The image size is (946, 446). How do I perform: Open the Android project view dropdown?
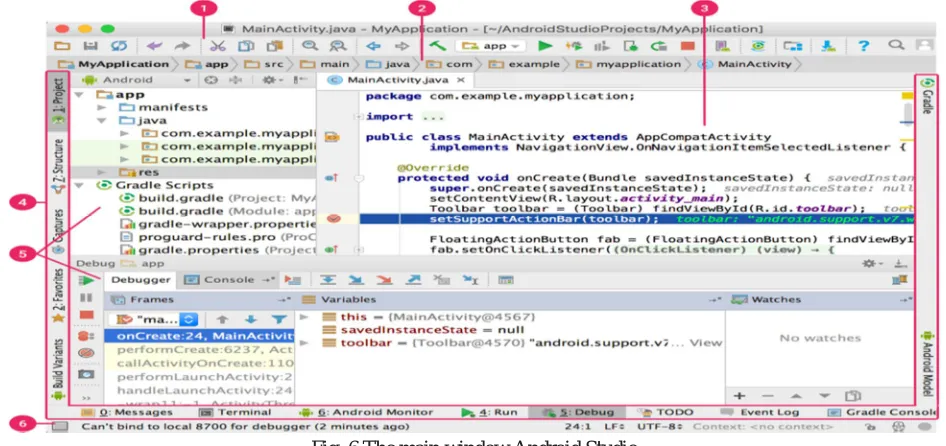pyautogui.click(x=136, y=80)
